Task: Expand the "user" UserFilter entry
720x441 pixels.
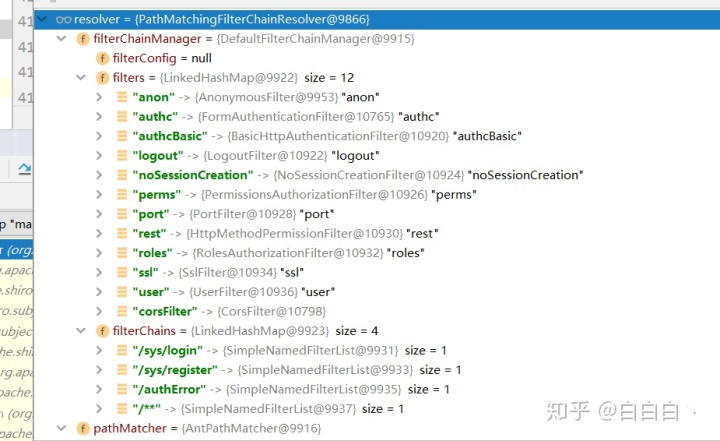Action: [x=99, y=292]
